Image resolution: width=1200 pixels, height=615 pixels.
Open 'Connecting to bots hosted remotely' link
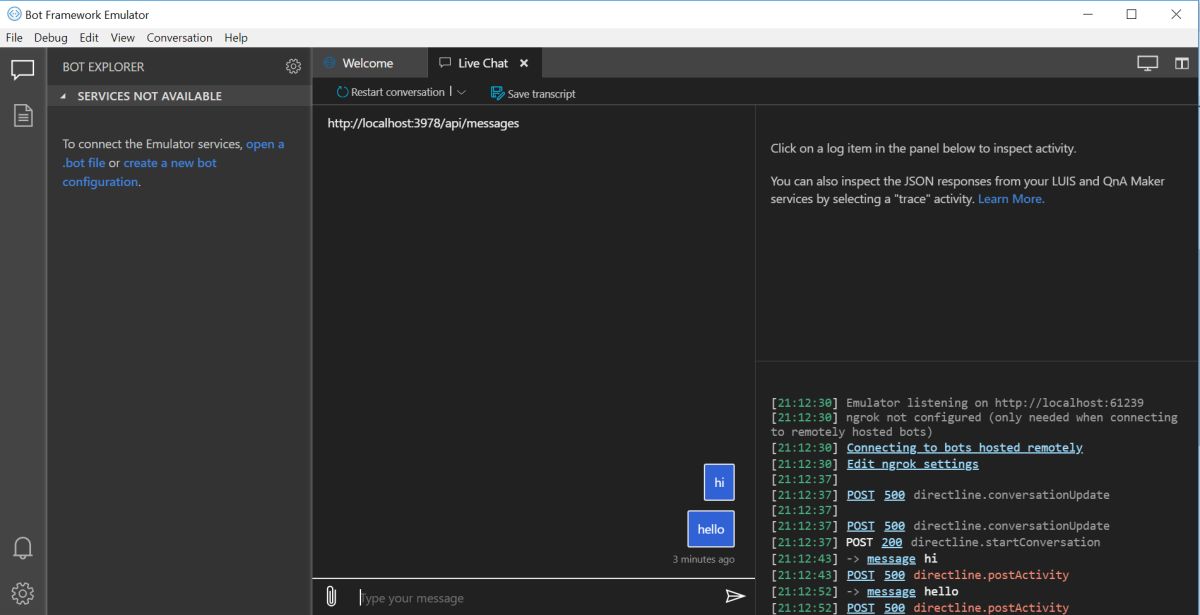964,448
